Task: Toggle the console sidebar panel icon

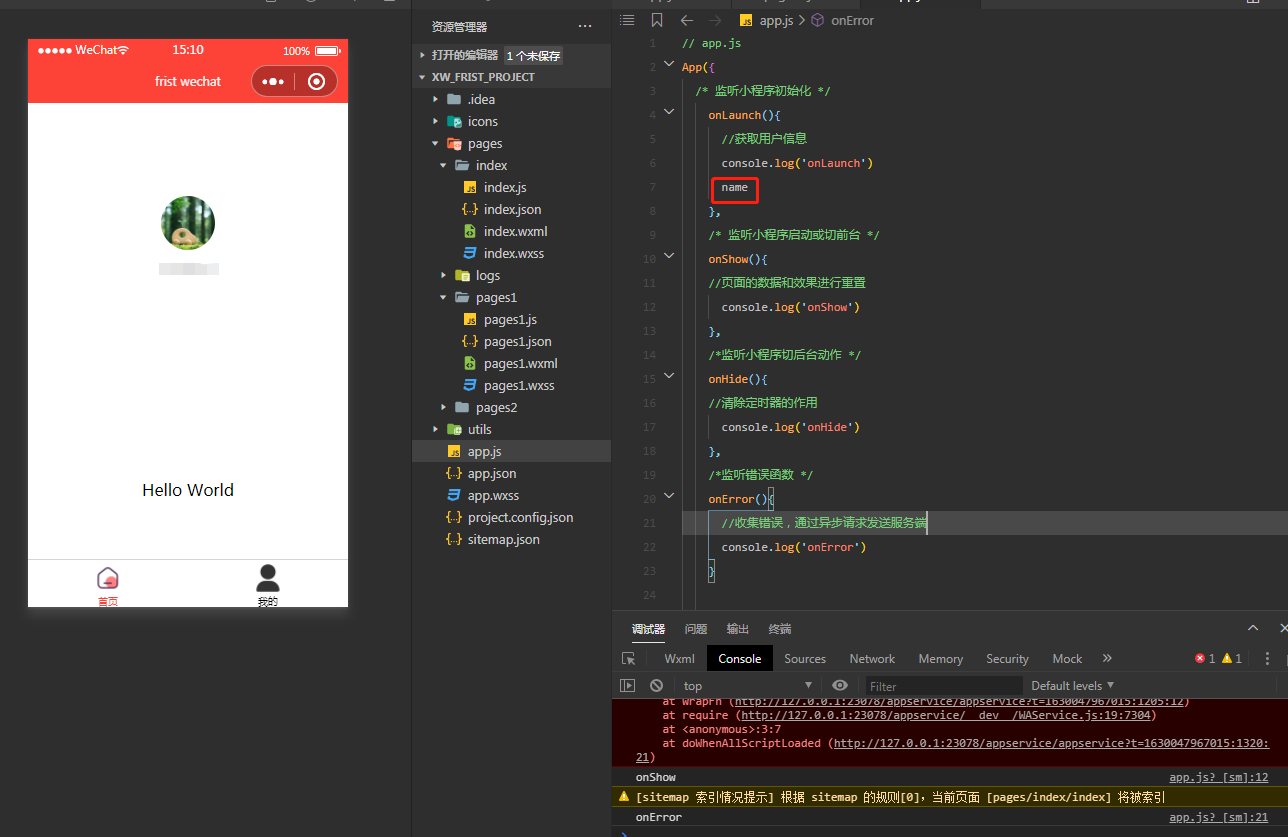Action: click(x=627, y=686)
